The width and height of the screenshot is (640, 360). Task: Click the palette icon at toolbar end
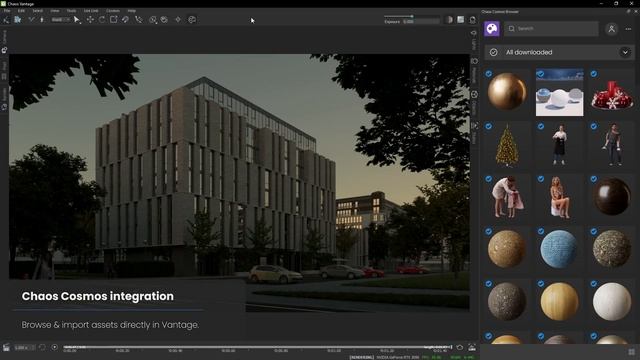[192, 20]
